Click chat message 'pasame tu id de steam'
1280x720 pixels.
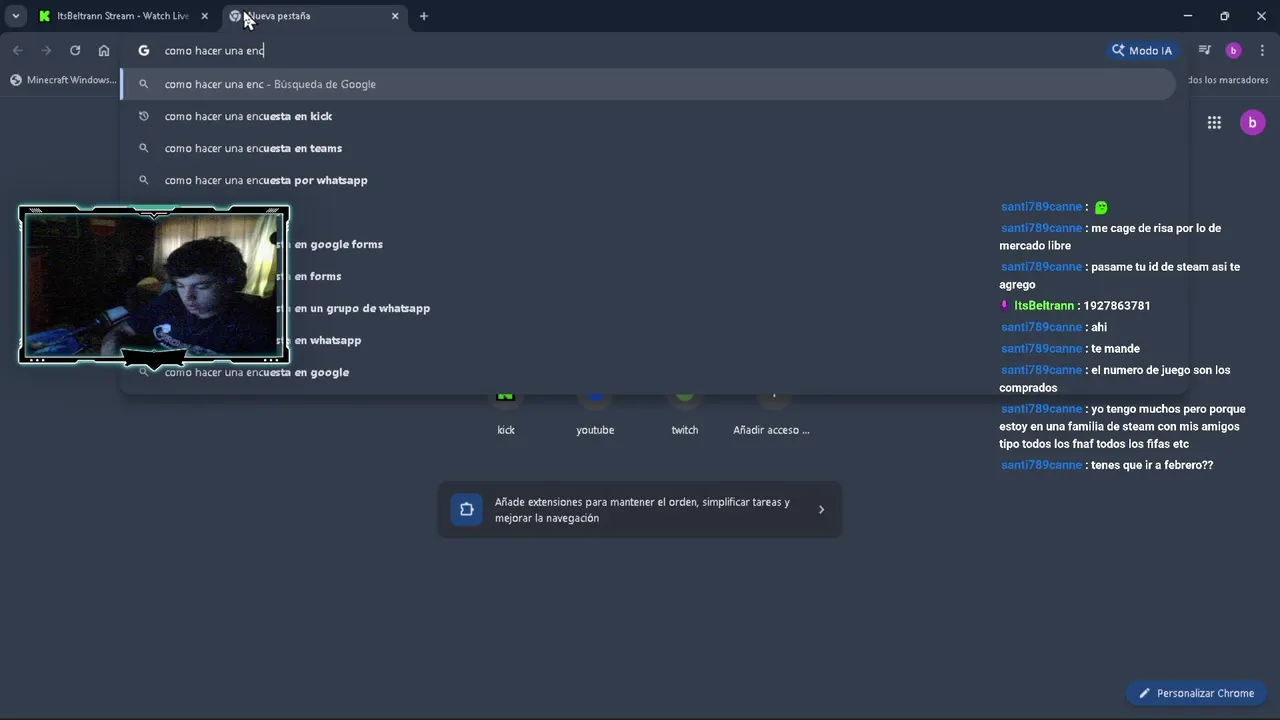(1120, 276)
